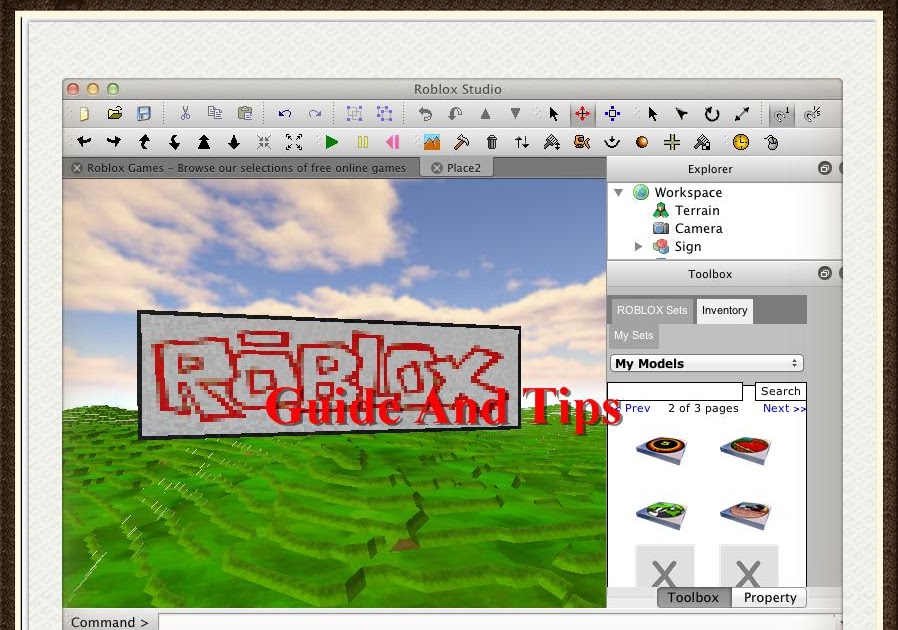
Task: Open the My Models dropdown
Action: coord(707,364)
